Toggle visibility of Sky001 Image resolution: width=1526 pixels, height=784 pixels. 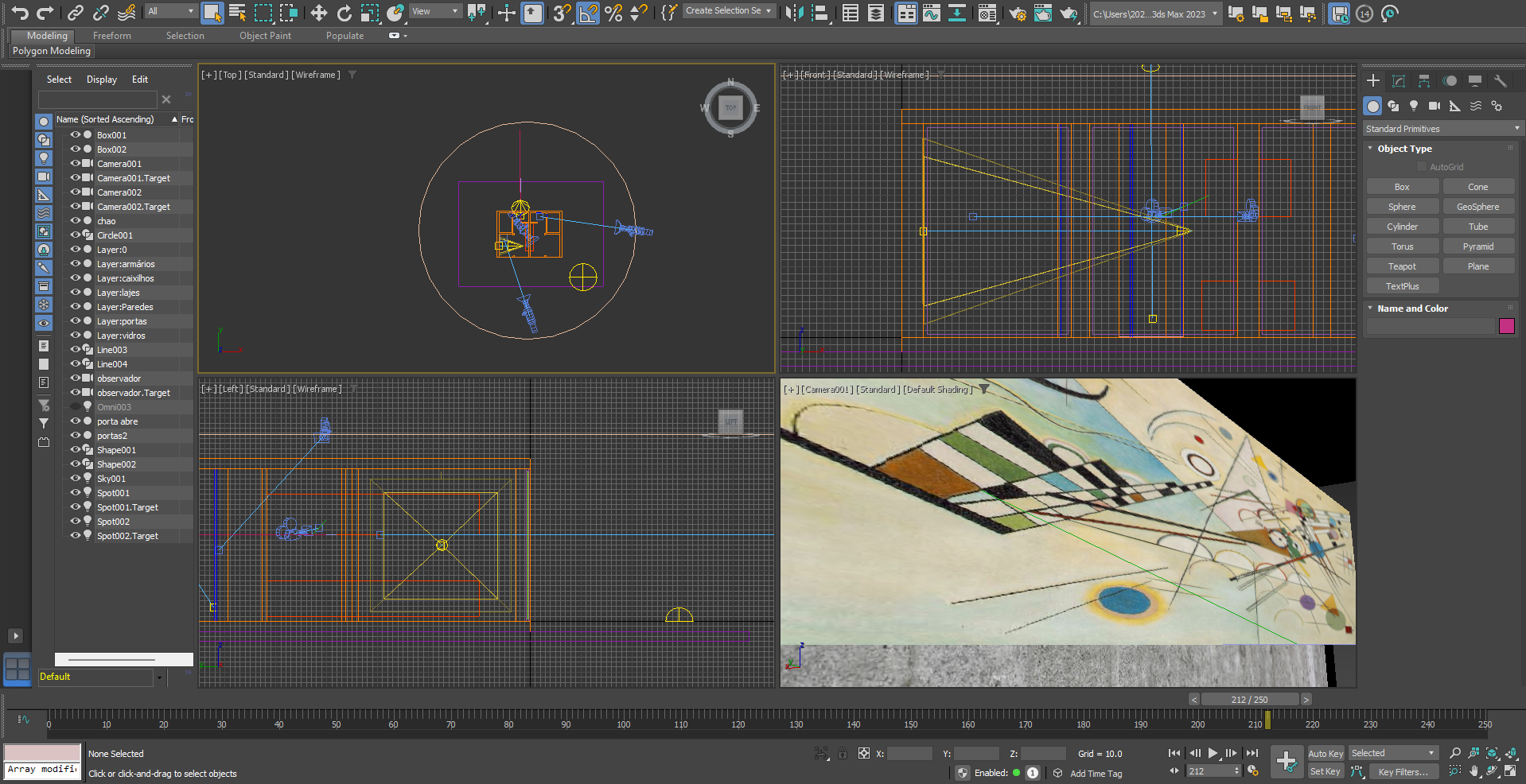click(76, 479)
